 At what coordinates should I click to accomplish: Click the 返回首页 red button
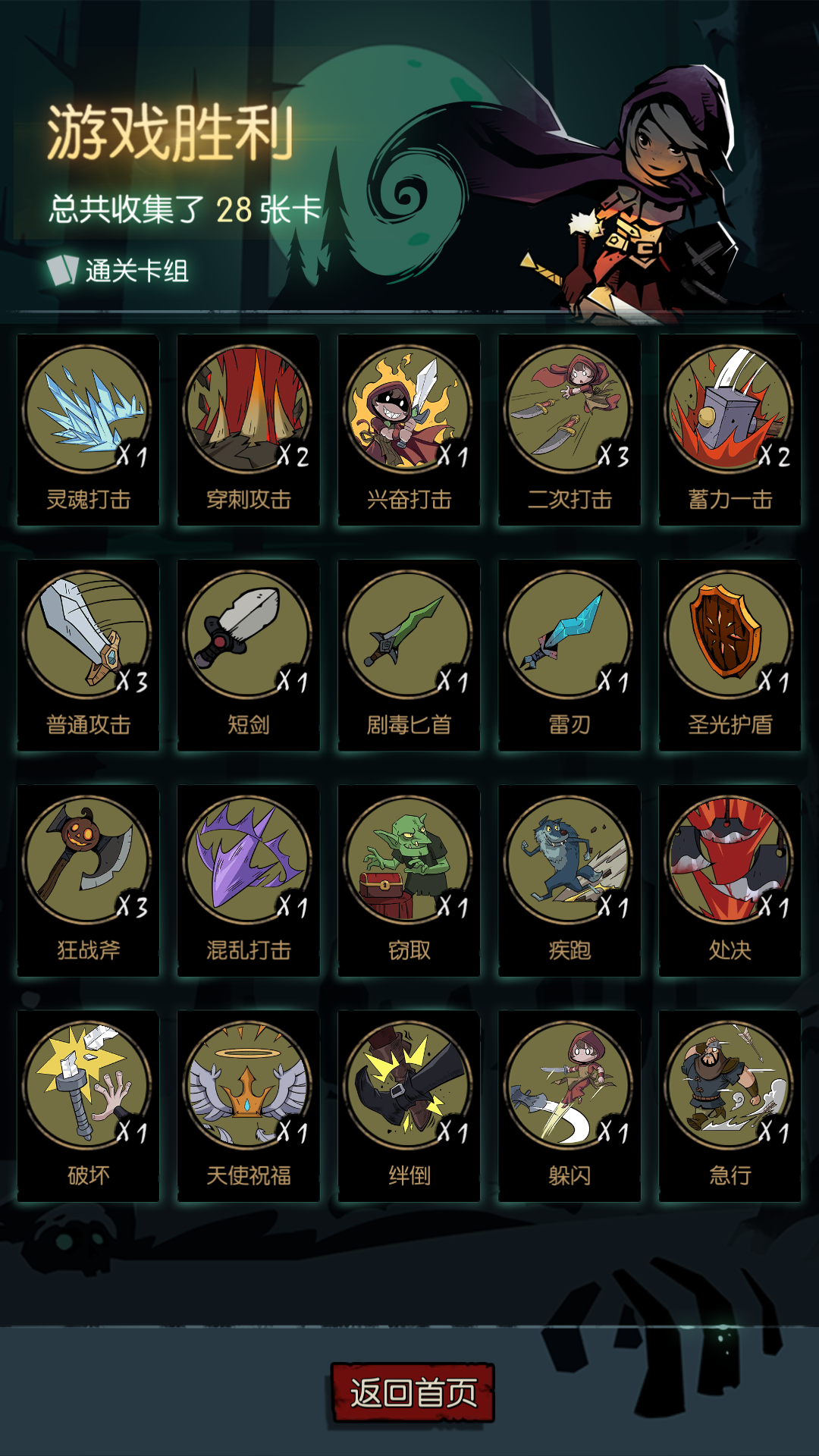click(413, 1392)
